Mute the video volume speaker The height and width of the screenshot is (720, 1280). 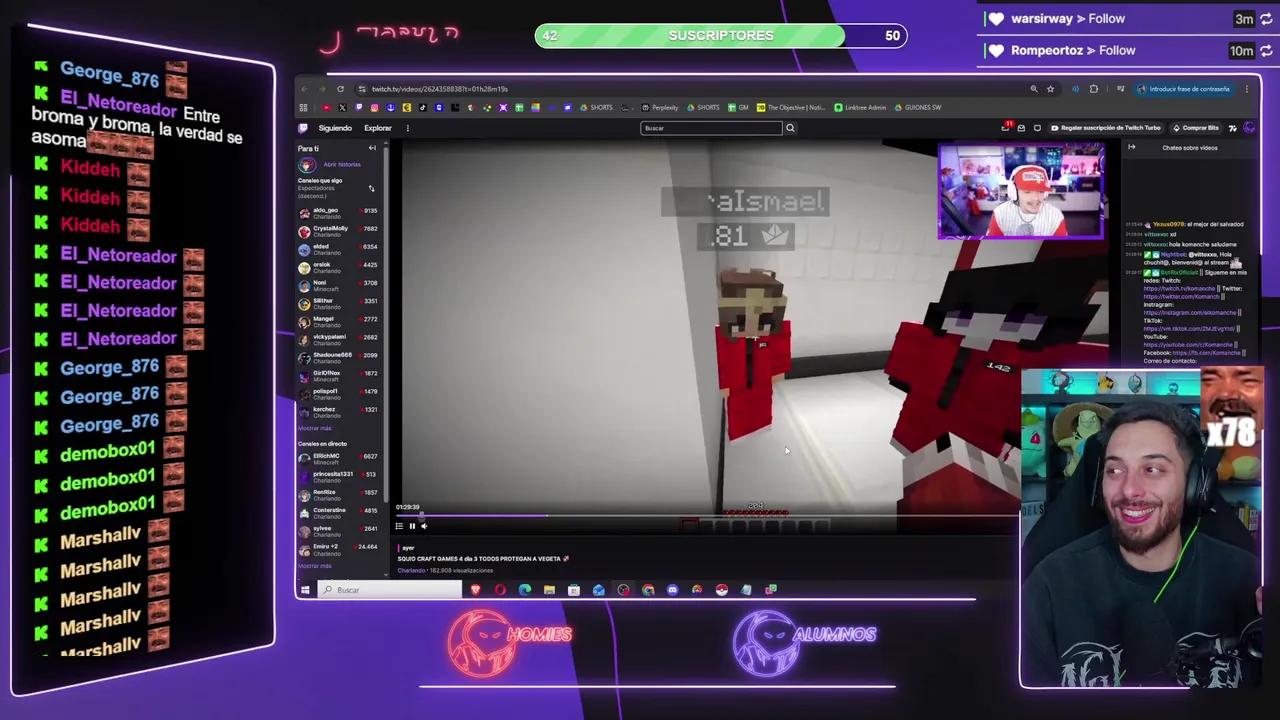tap(424, 526)
